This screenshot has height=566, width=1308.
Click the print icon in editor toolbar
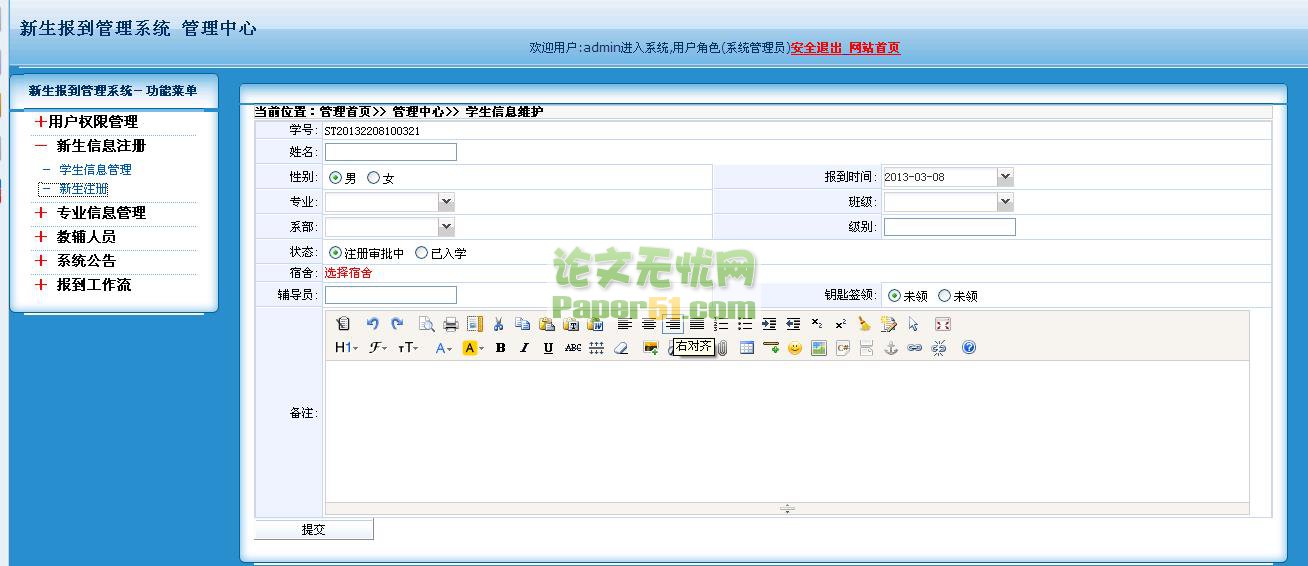click(x=450, y=324)
